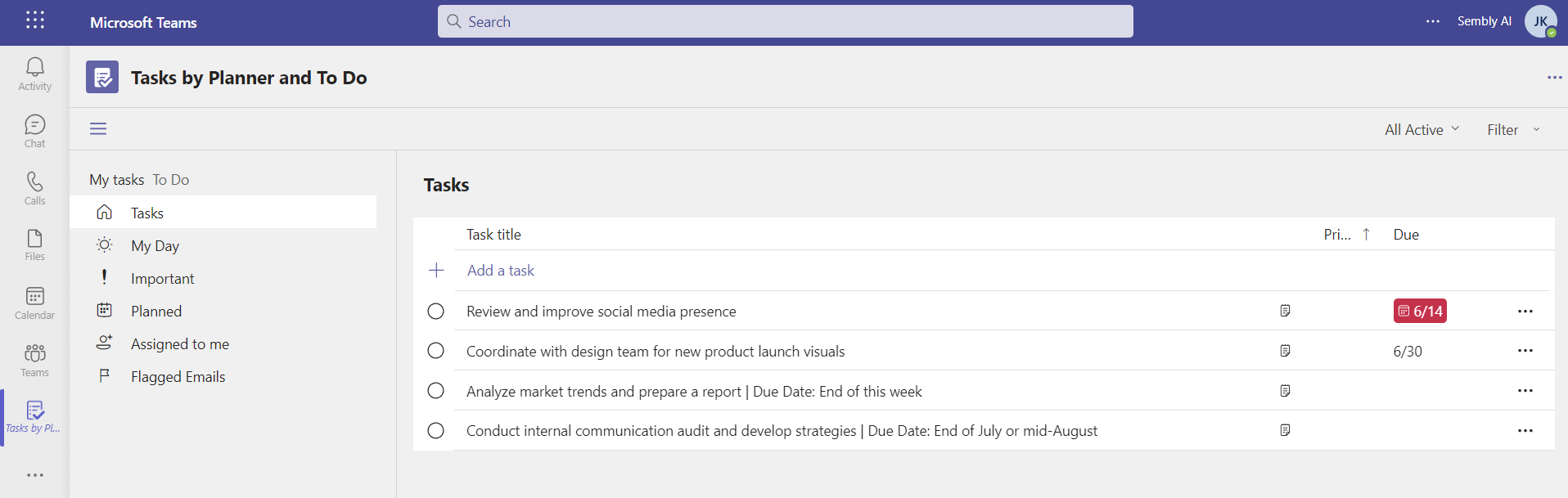
Task: Click the Add a task link
Action: click(501, 271)
